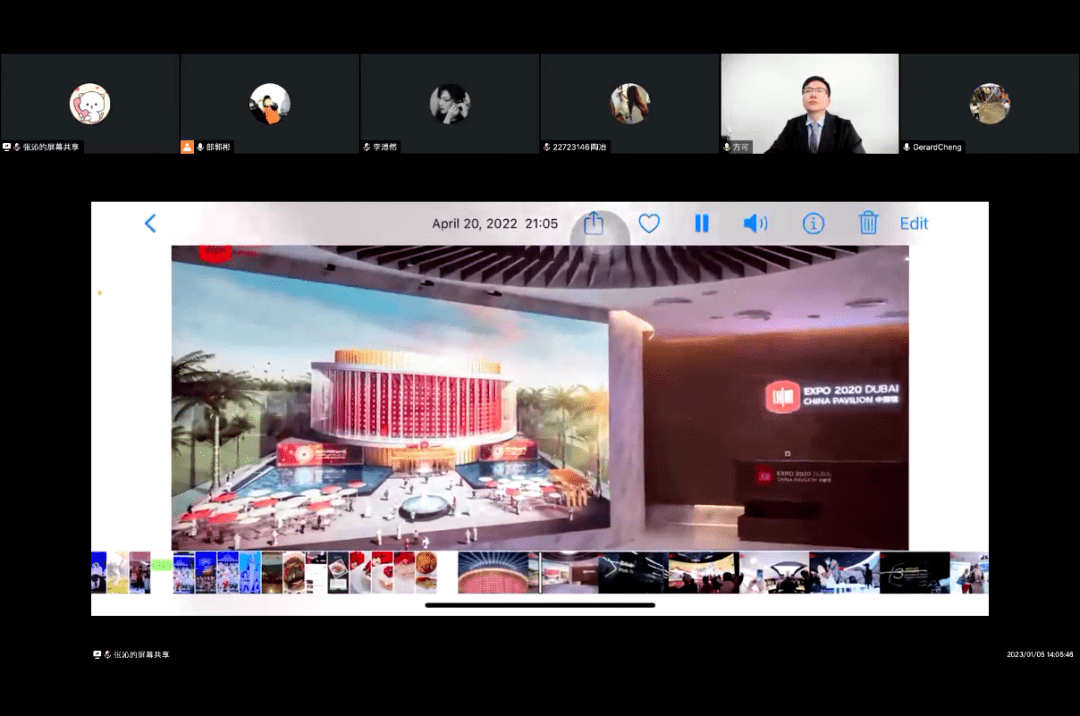1080x716 pixels.
Task: Pause the playing video
Action: coord(701,223)
